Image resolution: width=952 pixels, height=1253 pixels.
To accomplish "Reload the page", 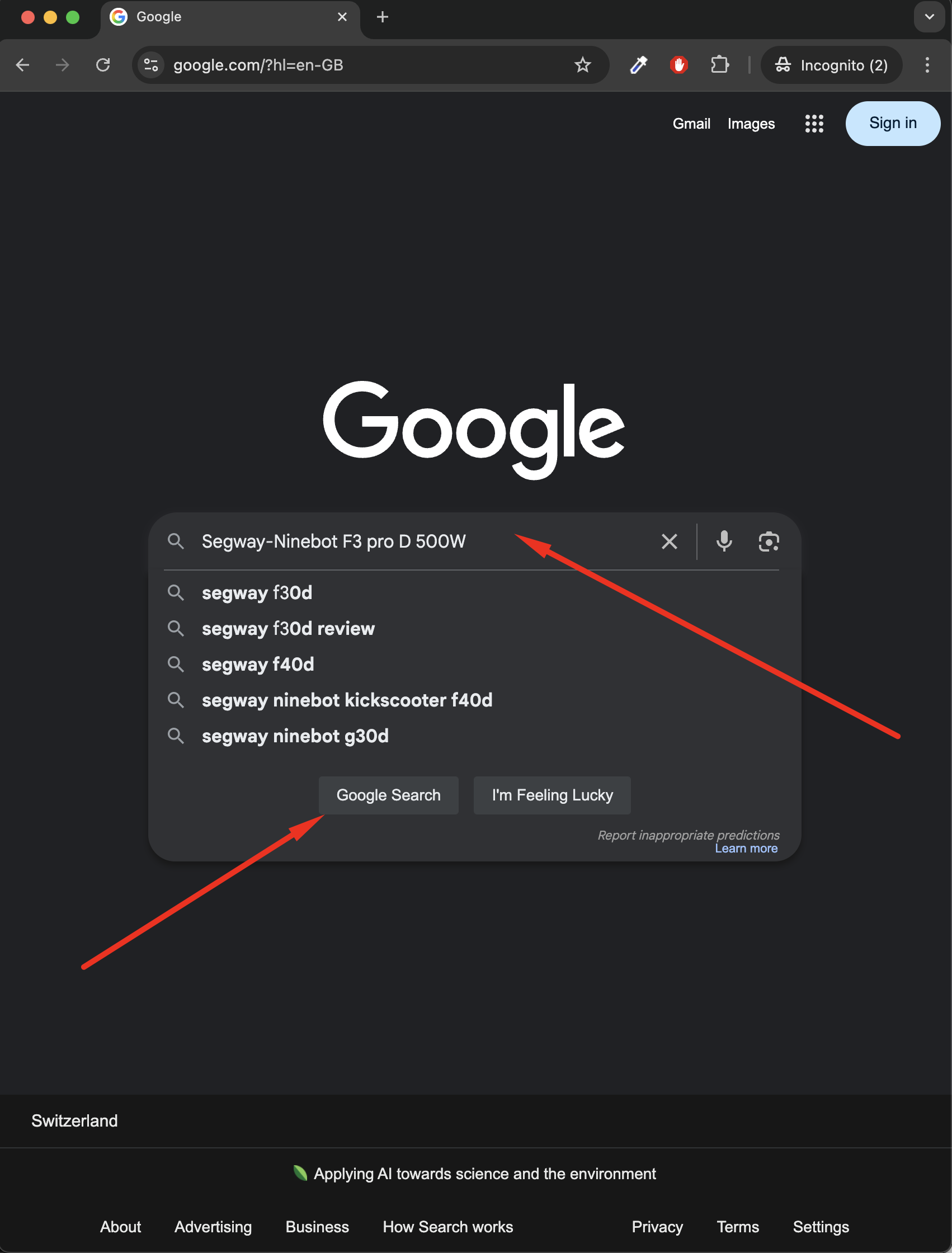I will pyautogui.click(x=103, y=64).
